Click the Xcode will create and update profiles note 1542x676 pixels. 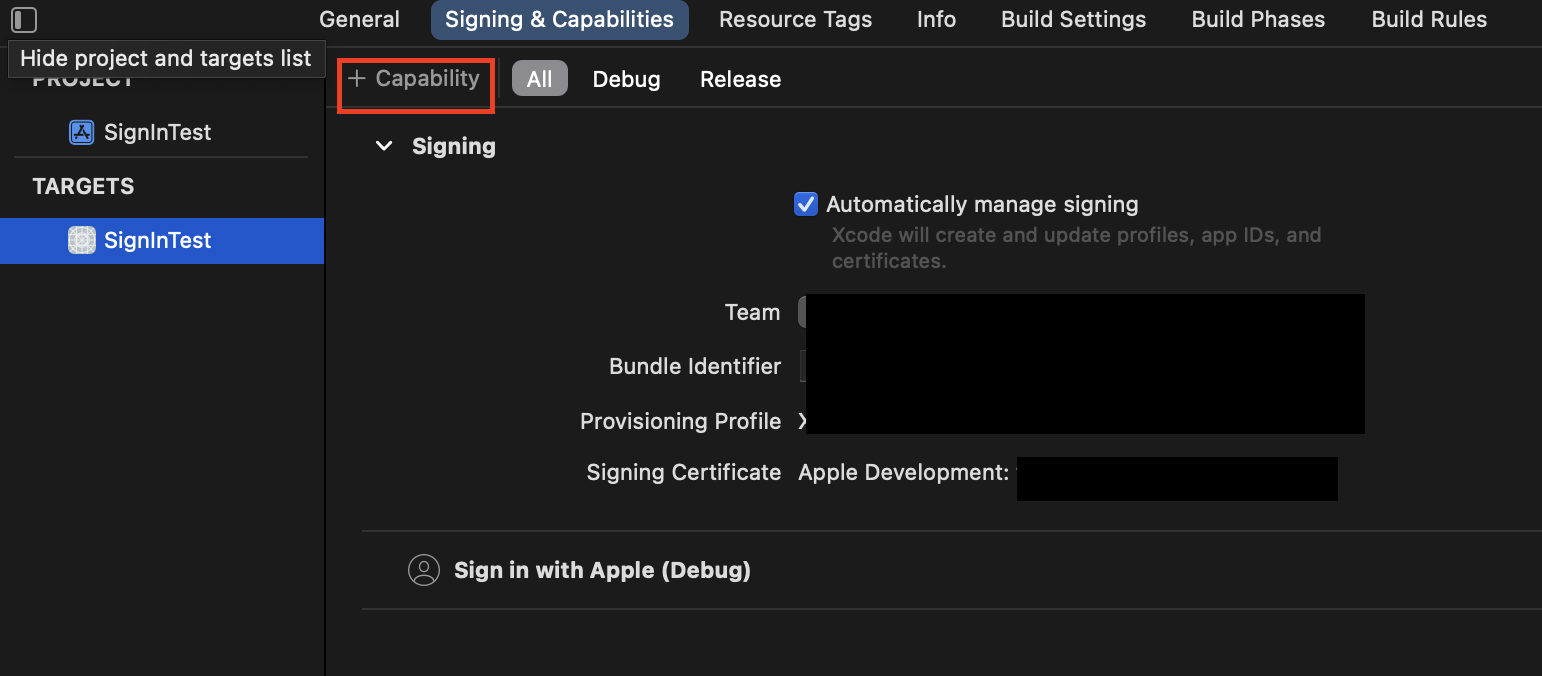click(x=1077, y=248)
